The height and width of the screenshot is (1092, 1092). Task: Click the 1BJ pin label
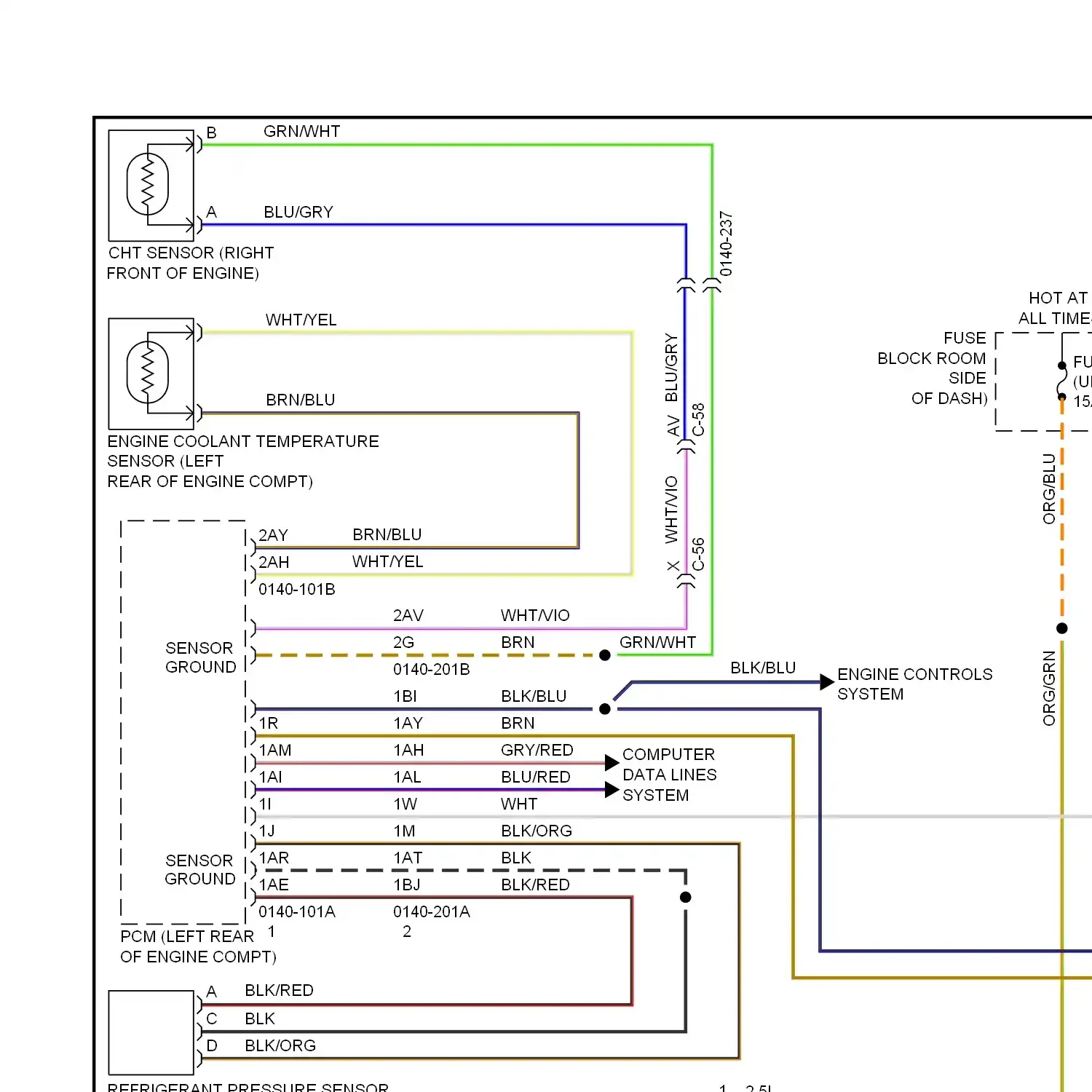(x=407, y=885)
